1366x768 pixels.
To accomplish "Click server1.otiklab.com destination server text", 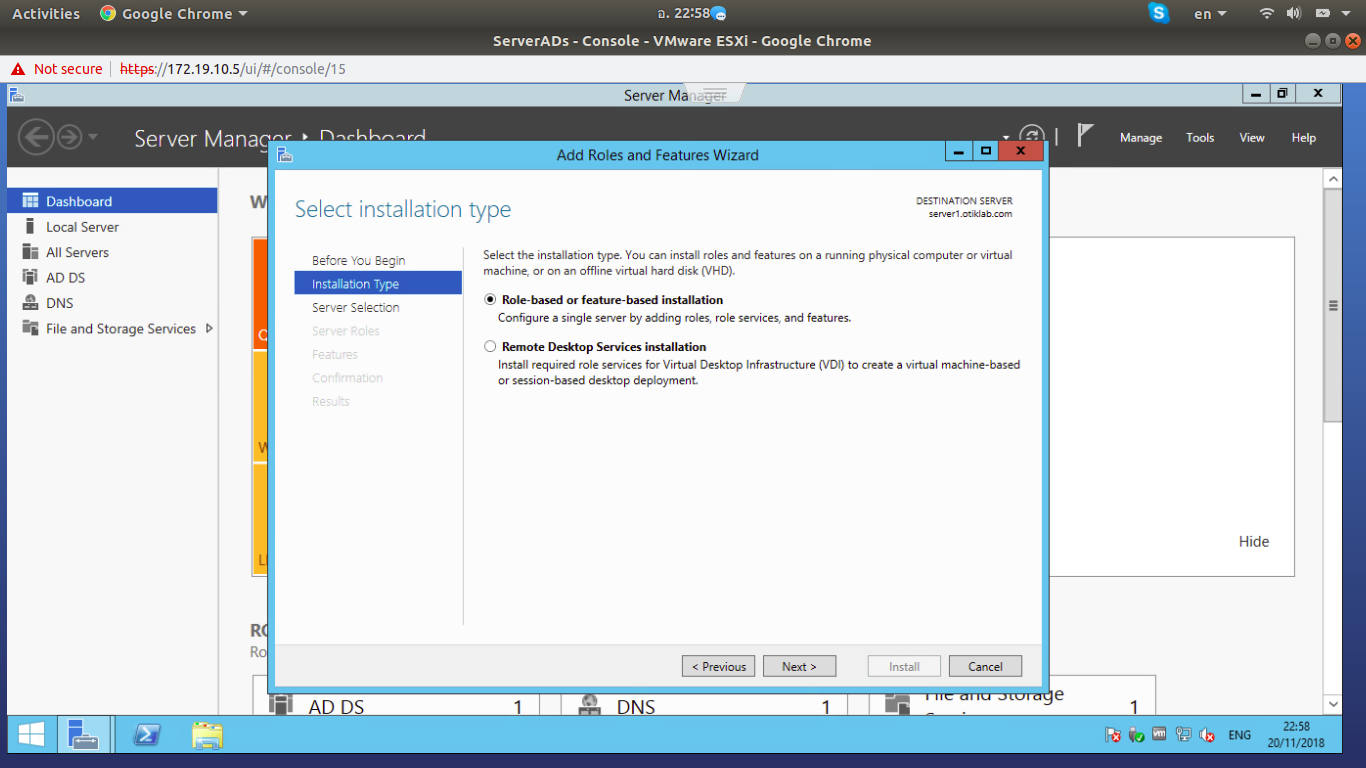I will pos(970,214).
